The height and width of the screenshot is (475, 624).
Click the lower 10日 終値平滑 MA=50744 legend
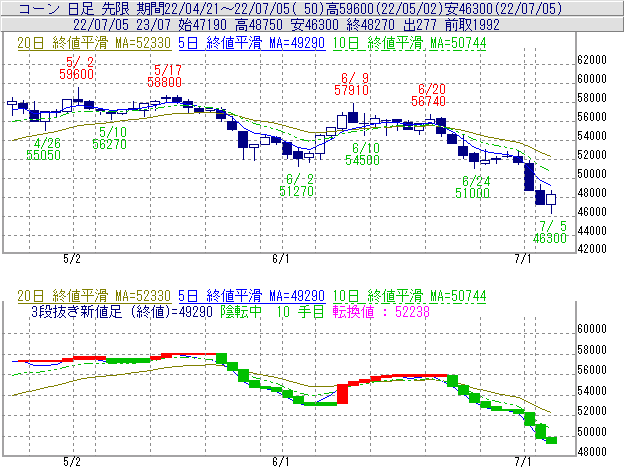coord(410,296)
